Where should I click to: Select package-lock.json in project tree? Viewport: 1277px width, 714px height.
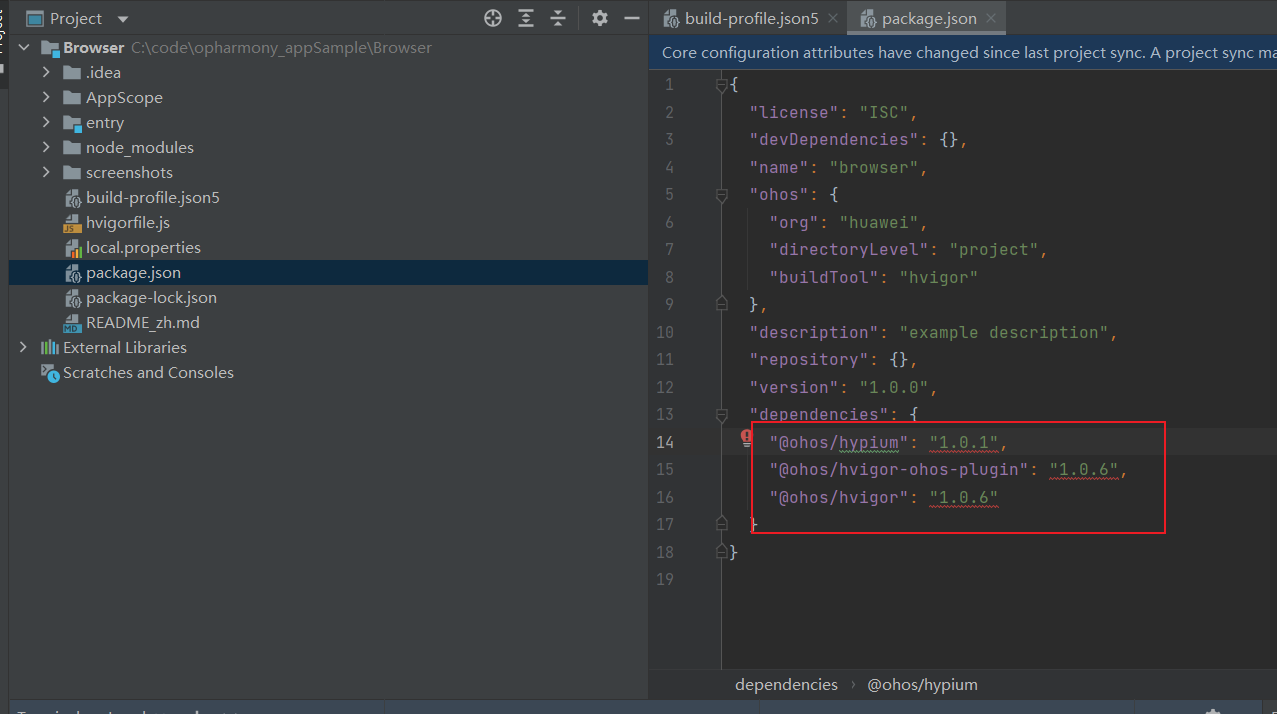click(151, 298)
